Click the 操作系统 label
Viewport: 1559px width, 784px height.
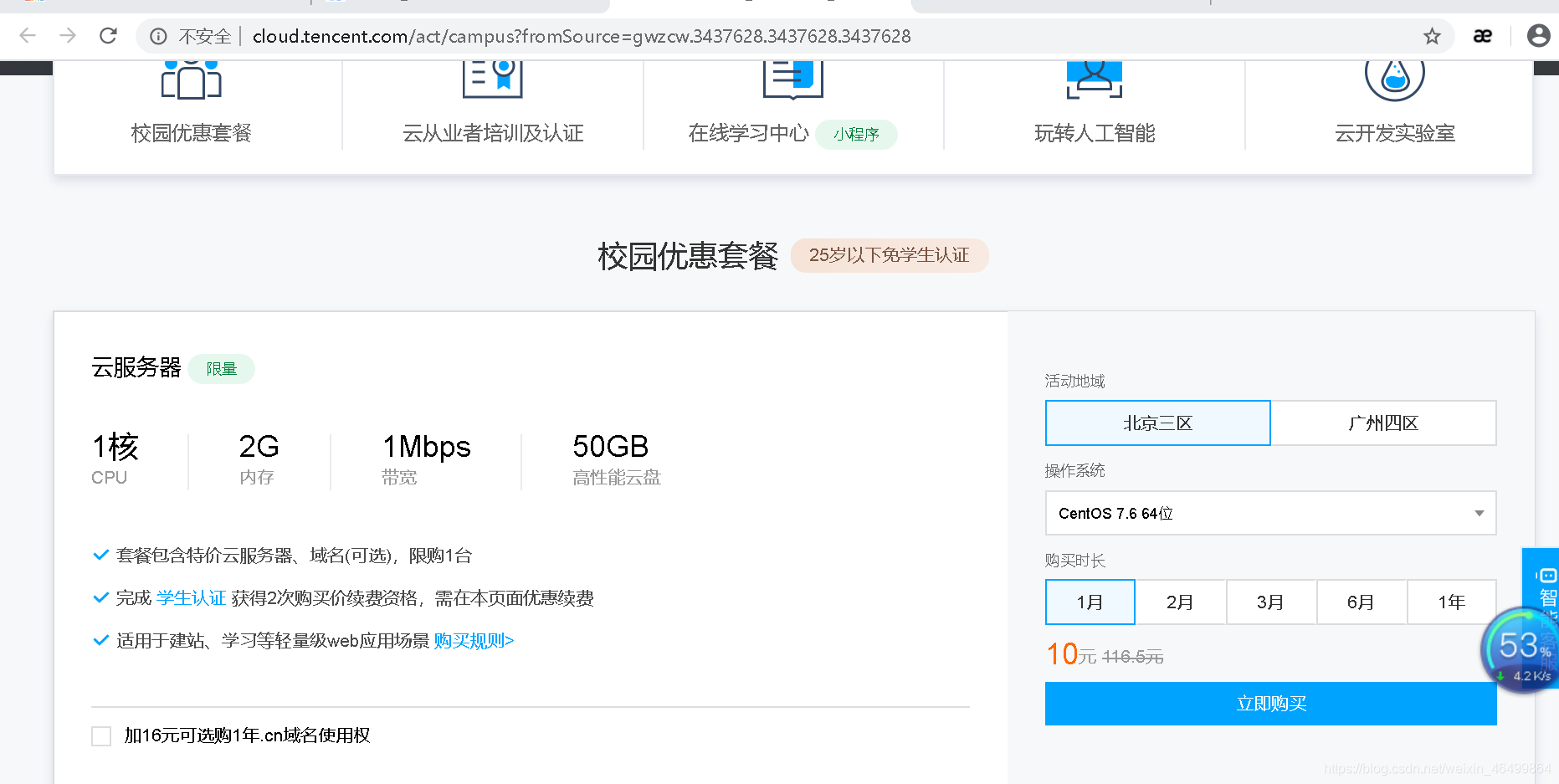tap(1075, 471)
